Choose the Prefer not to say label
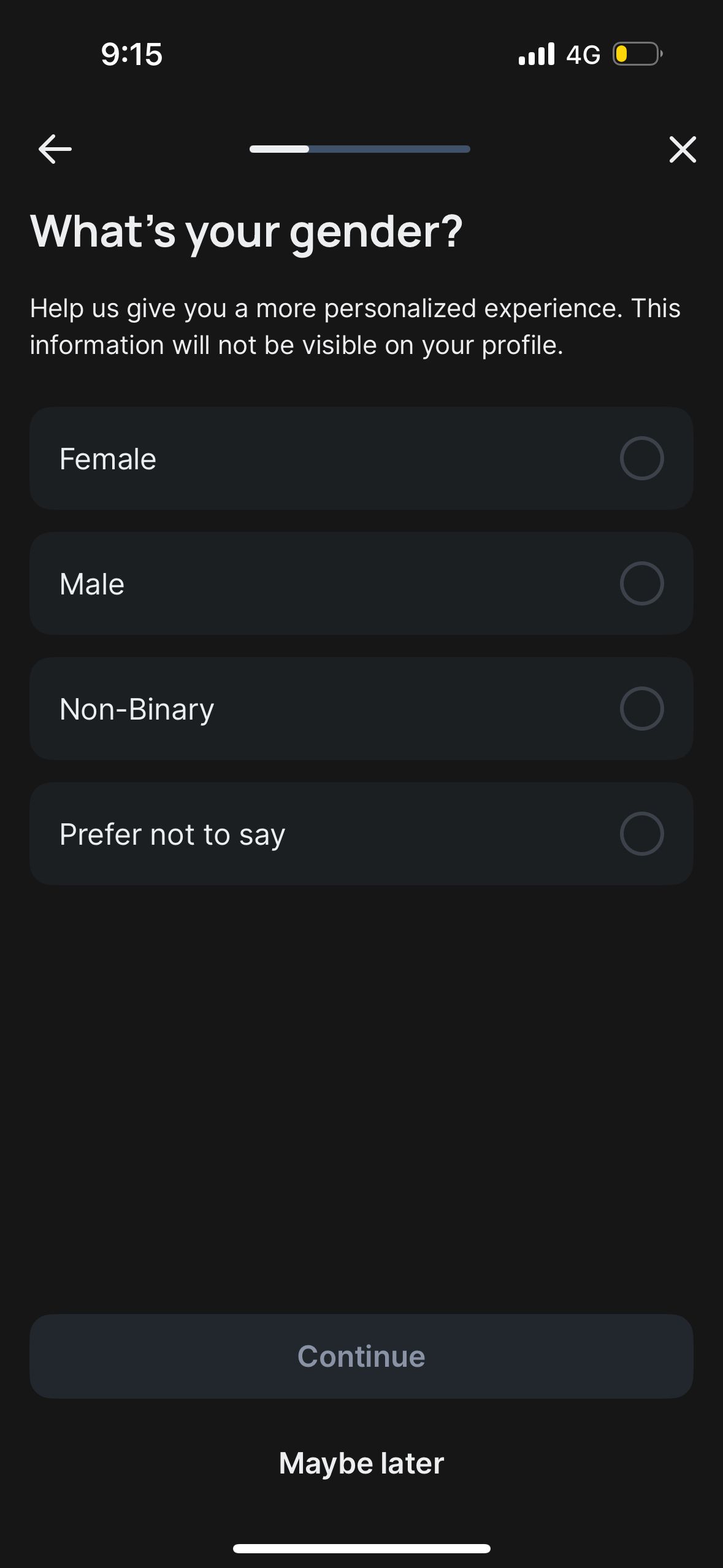Screen dimensions: 723x1568 [x=172, y=835]
